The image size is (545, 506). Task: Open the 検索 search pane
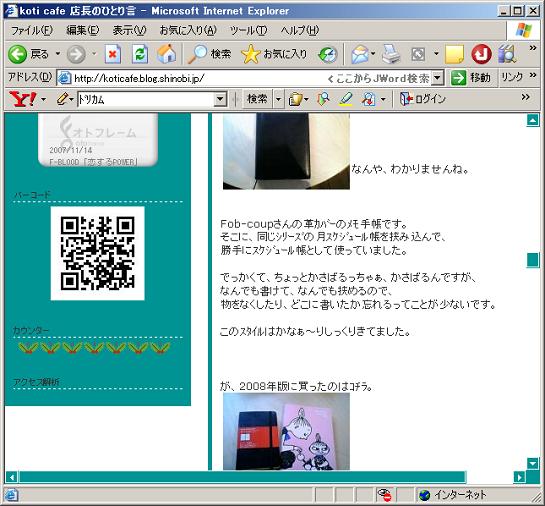pos(210,54)
